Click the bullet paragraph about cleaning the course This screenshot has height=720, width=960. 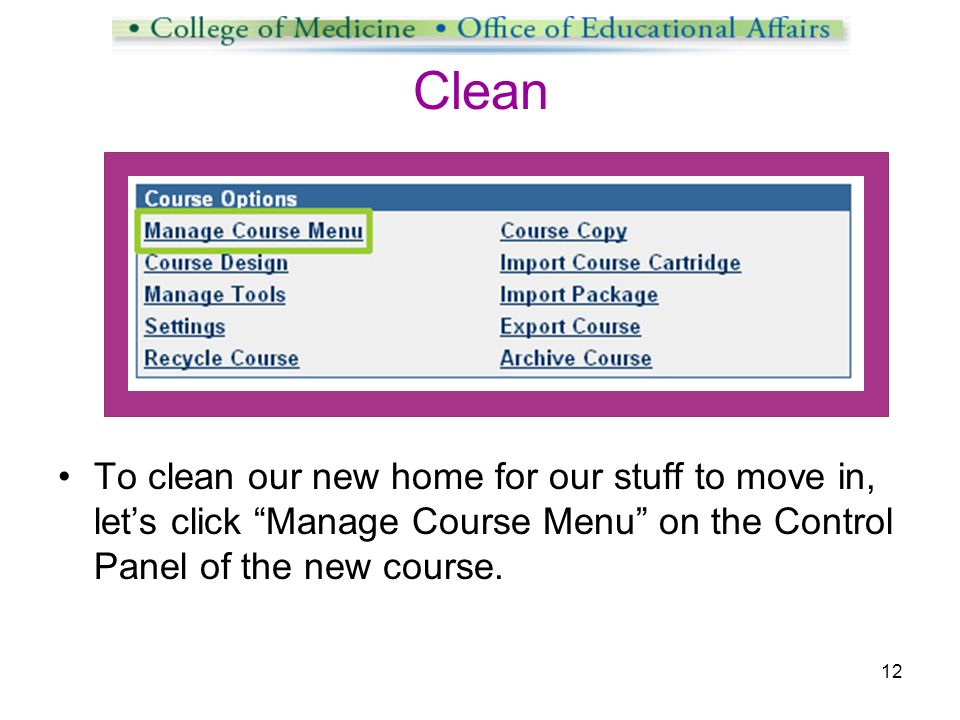tap(493, 521)
